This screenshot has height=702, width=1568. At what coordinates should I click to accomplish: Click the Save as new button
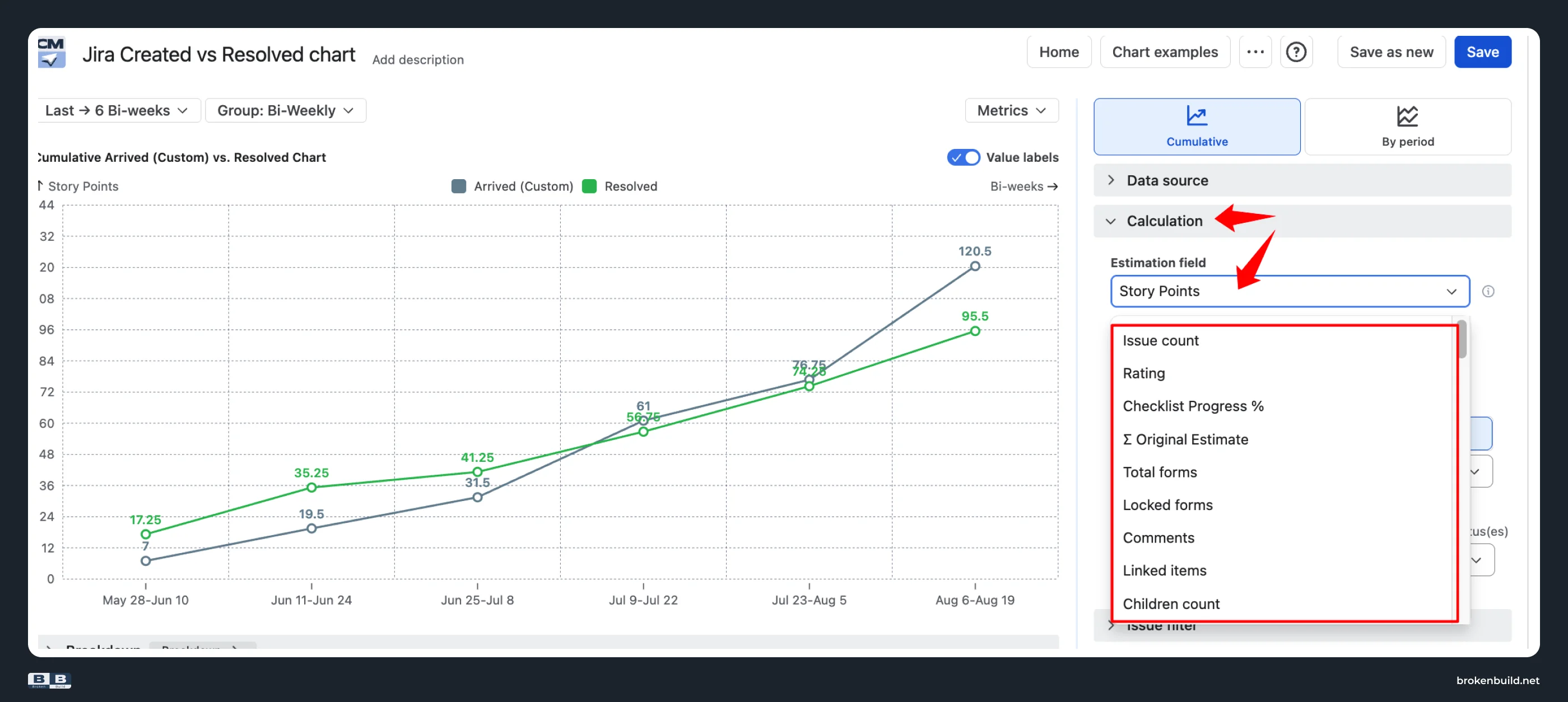(x=1391, y=52)
